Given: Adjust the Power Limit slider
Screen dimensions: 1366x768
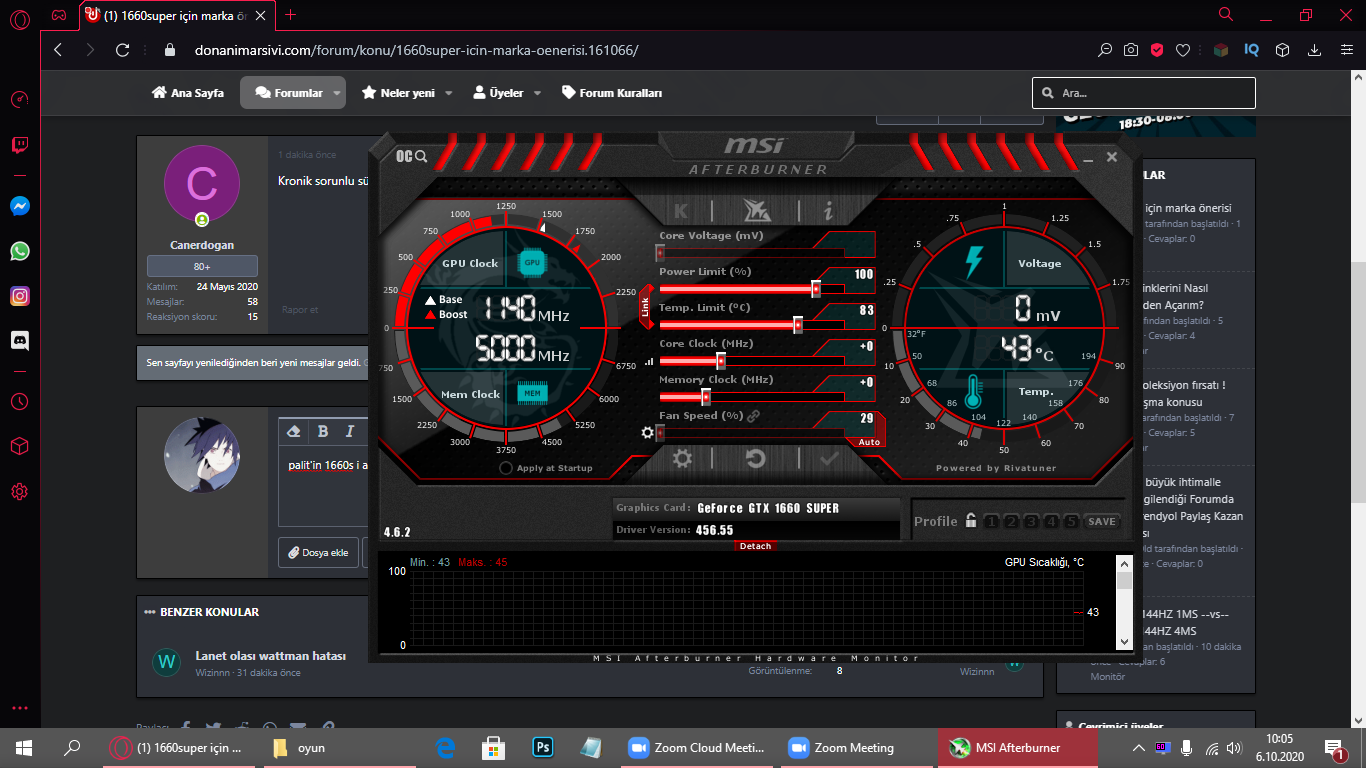Looking at the screenshot, I should click(816, 289).
